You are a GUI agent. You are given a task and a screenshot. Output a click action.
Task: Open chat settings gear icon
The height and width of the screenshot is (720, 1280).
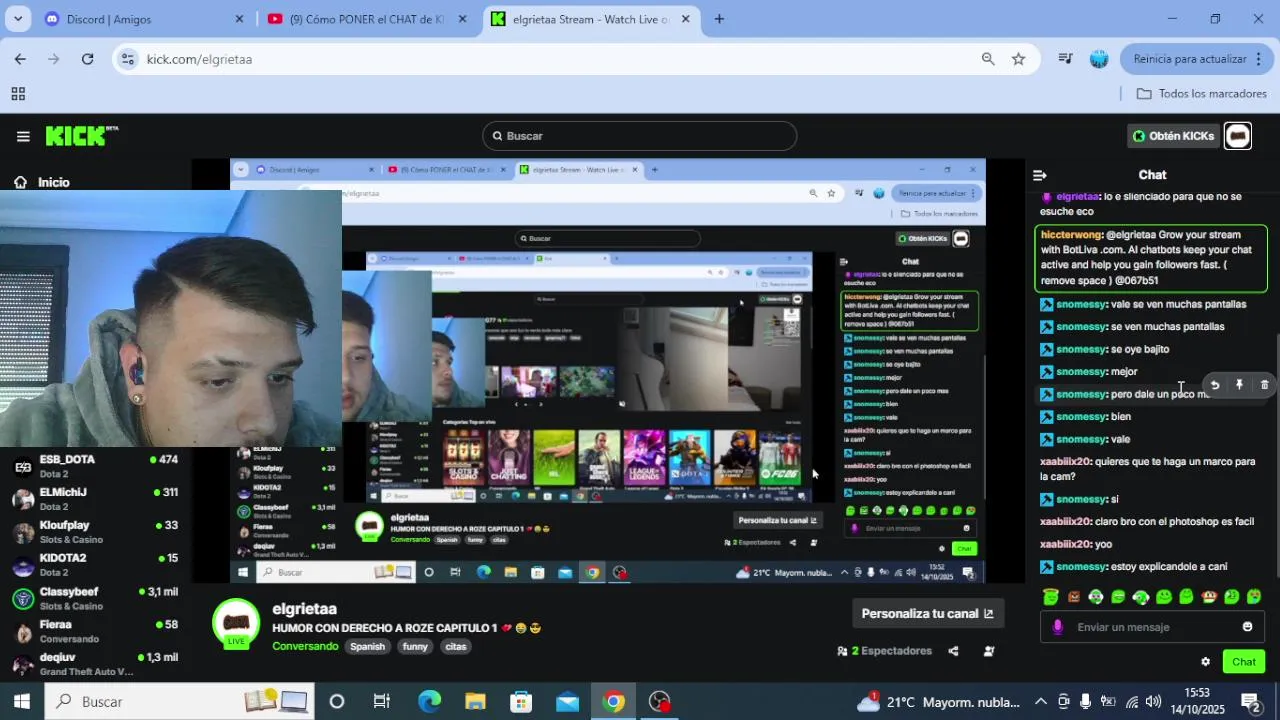(x=1205, y=662)
